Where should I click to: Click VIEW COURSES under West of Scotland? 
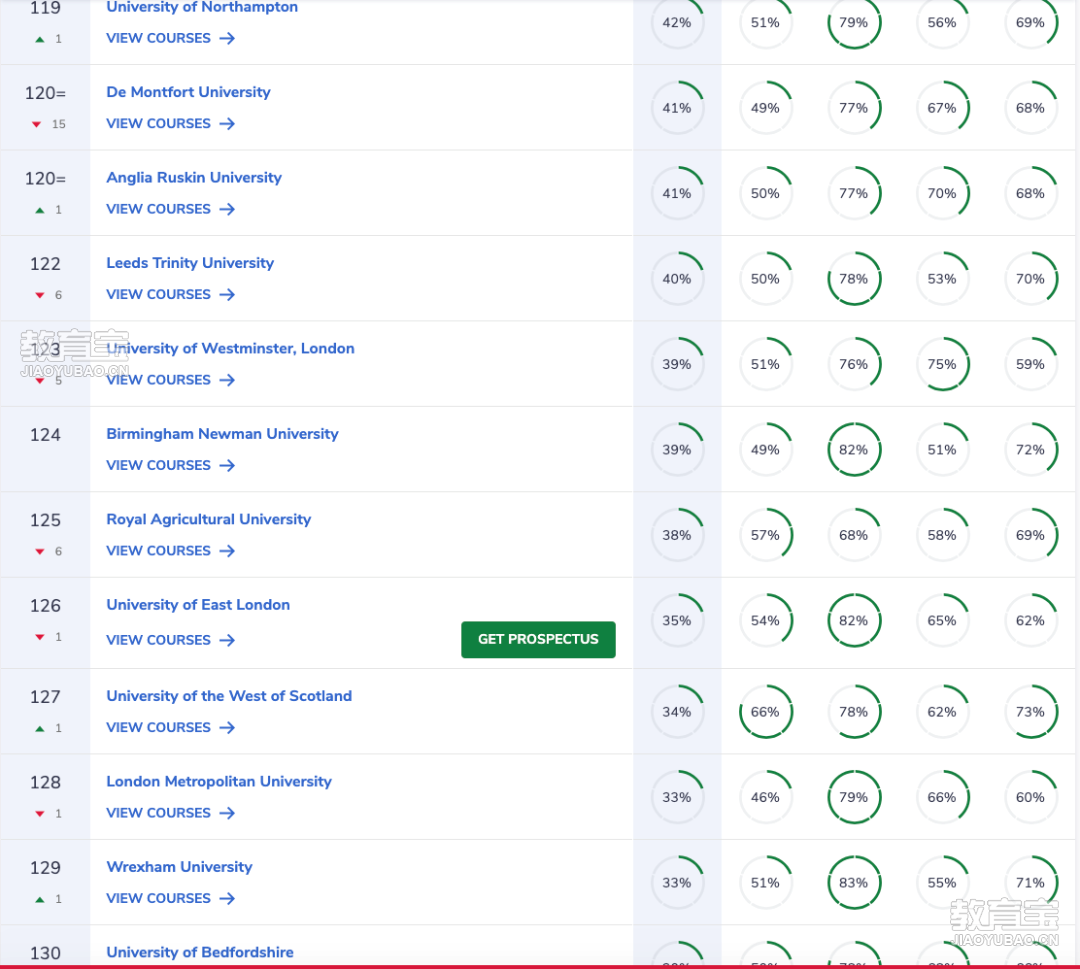(170, 728)
